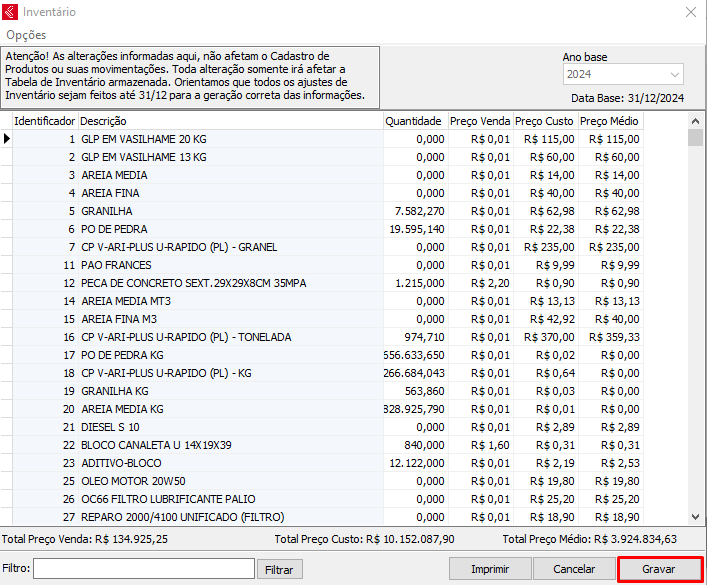Open the Opções menu

point(26,35)
